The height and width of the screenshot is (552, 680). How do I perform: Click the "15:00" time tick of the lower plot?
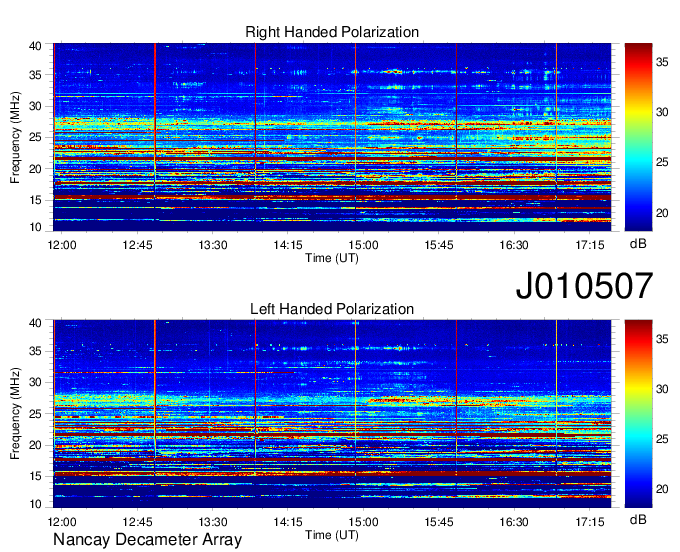[x=363, y=522]
